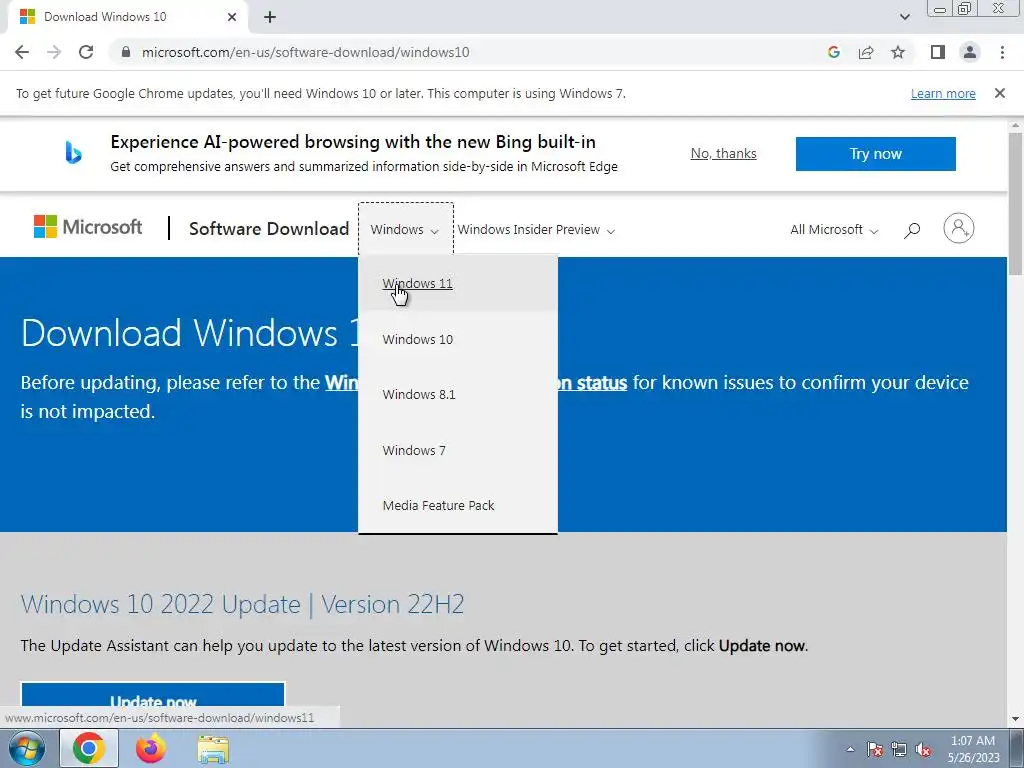Click the Bing logo in banner
This screenshot has height=768, width=1024.
73,153
